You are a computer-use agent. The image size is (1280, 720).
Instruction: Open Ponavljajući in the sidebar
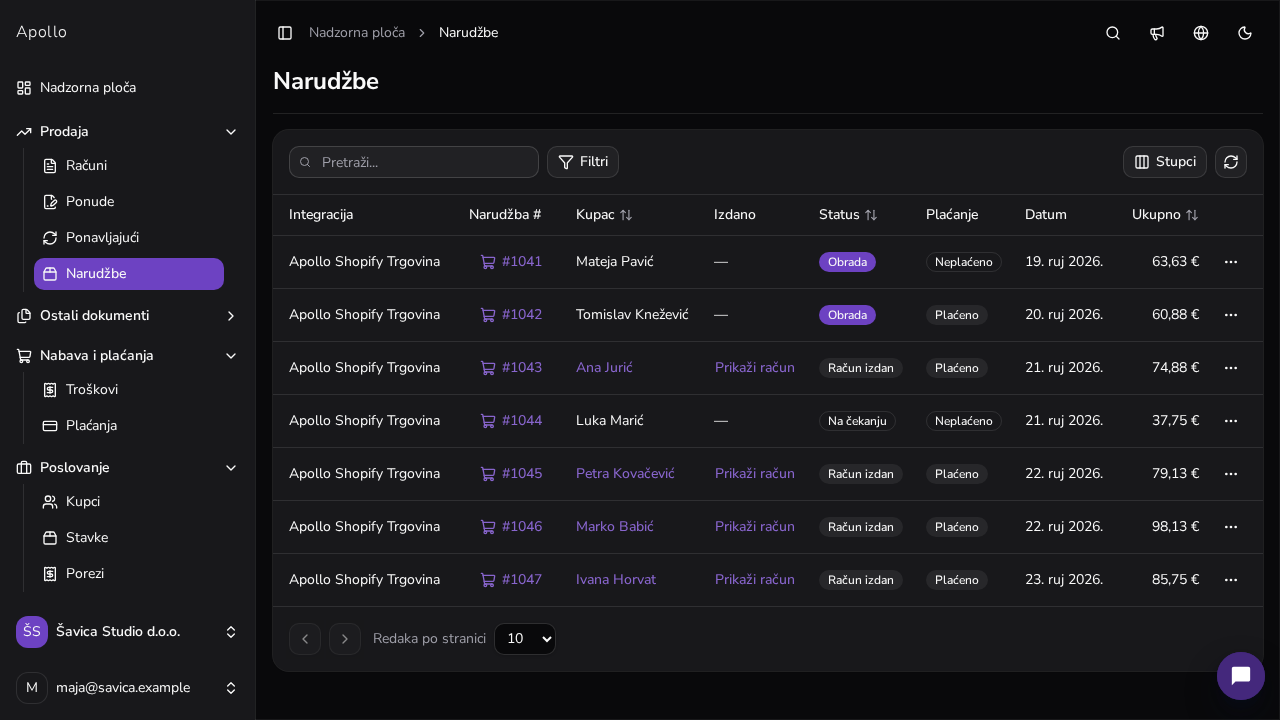129,238
